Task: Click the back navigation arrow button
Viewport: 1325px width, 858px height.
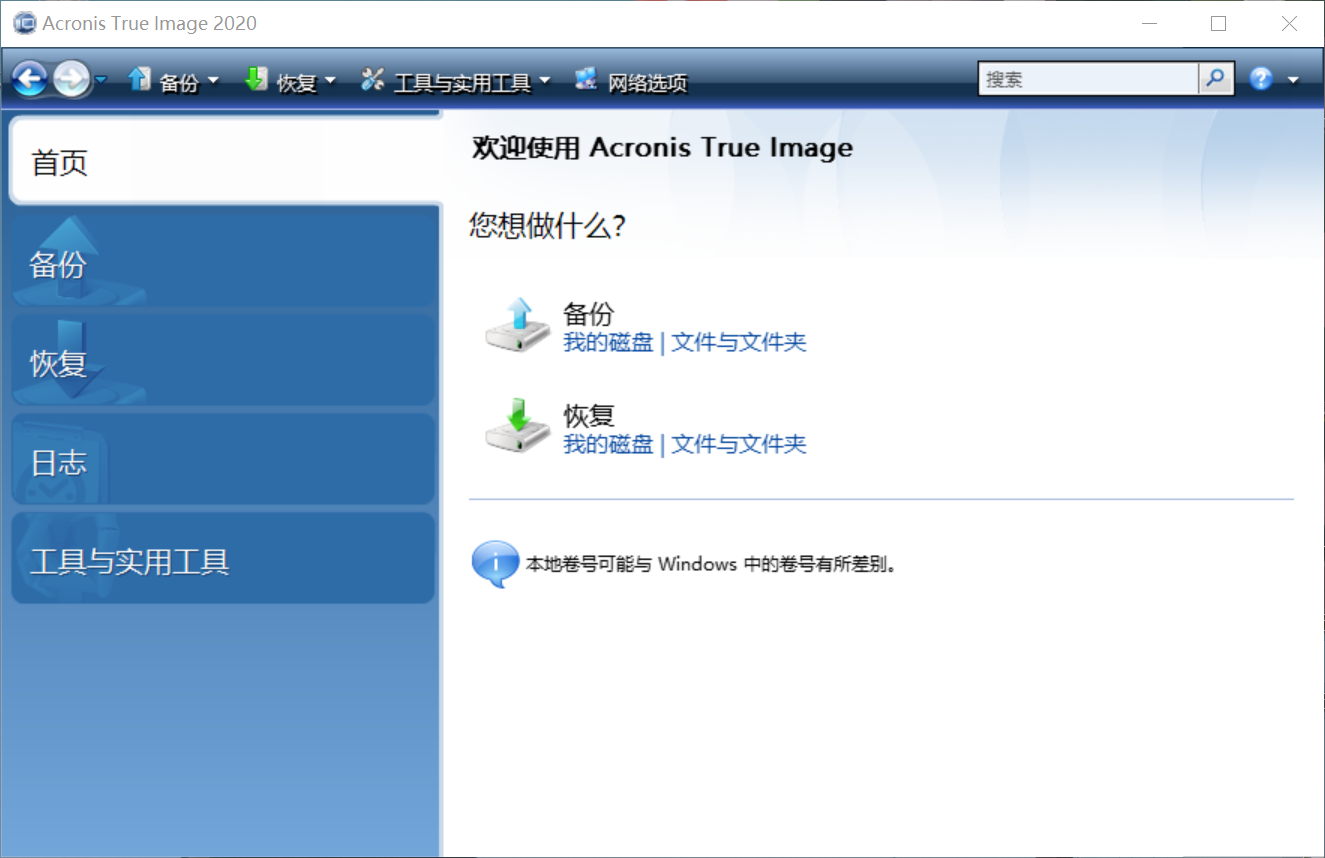Action: (x=30, y=79)
